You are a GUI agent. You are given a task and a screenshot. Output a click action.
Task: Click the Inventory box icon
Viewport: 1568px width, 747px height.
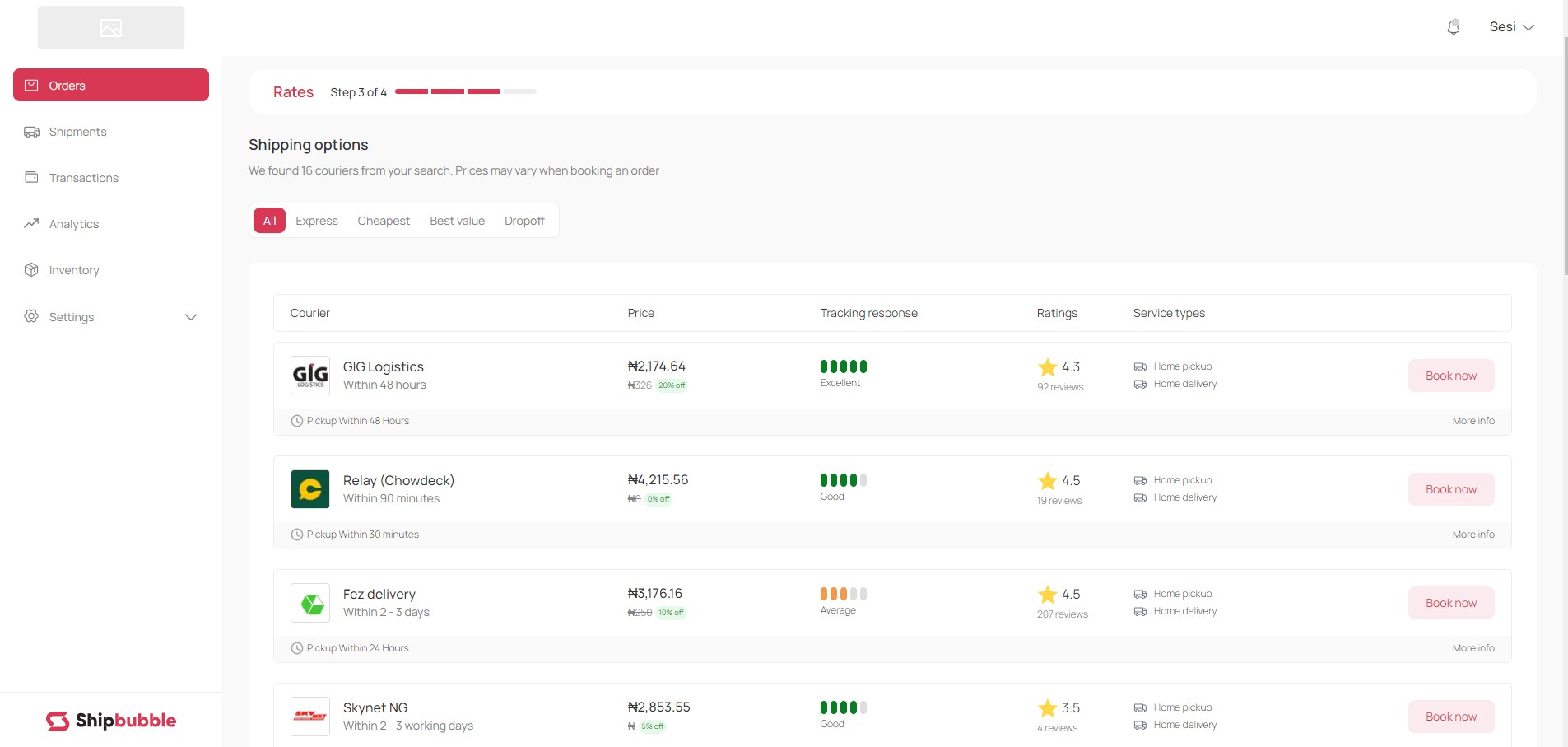(x=31, y=269)
